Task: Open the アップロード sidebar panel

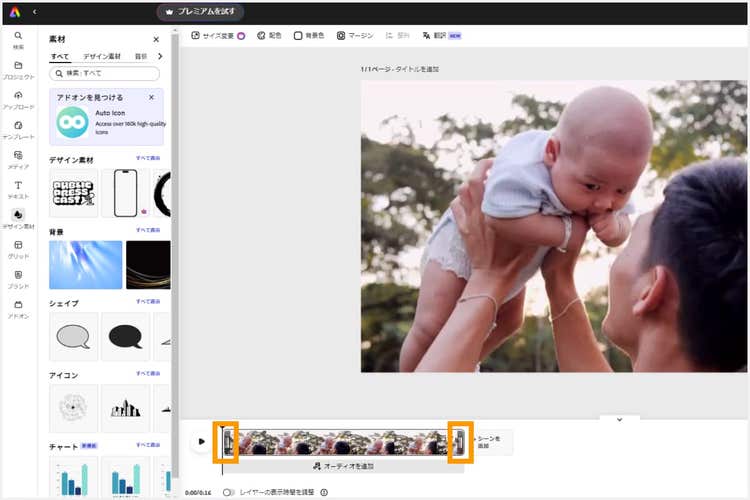Action: click(18, 100)
